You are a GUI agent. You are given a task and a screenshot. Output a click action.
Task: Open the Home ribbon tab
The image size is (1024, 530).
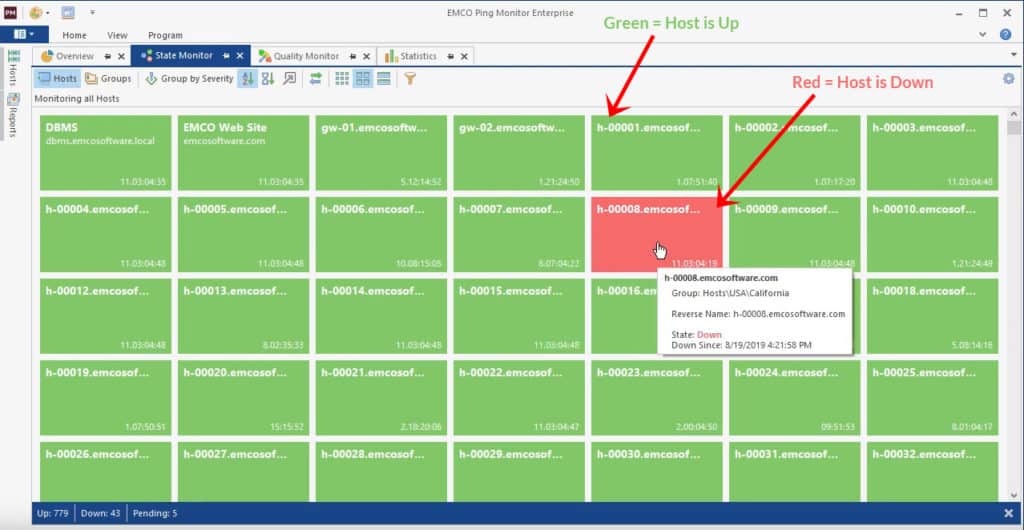coord(74,35)
